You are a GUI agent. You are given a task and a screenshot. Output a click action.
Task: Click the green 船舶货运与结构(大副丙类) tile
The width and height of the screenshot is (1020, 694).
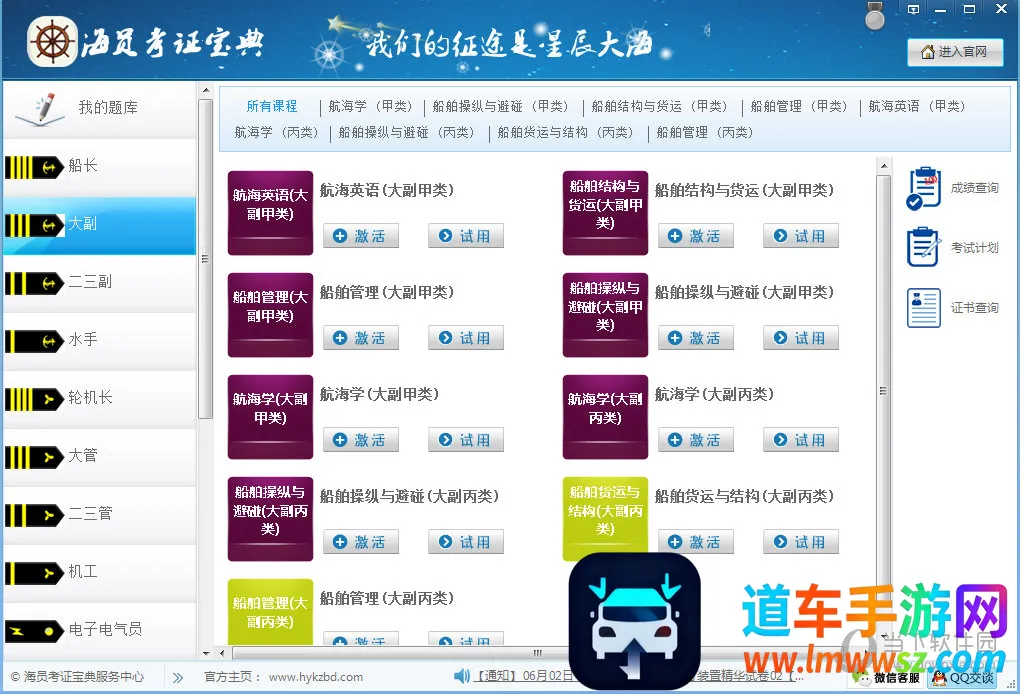(605, 519)
